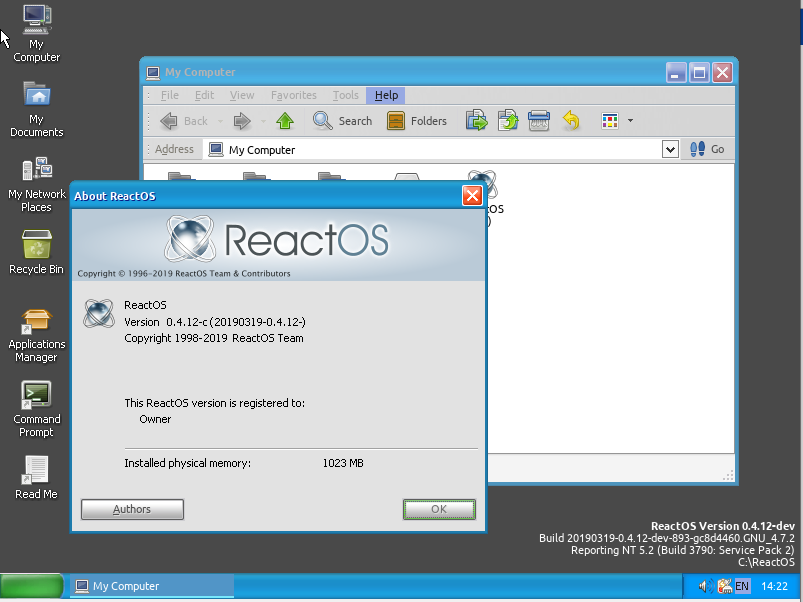This screenshot has width=803, height=602.
Task: Minimize the My Computer window
Action: [675, 73]
